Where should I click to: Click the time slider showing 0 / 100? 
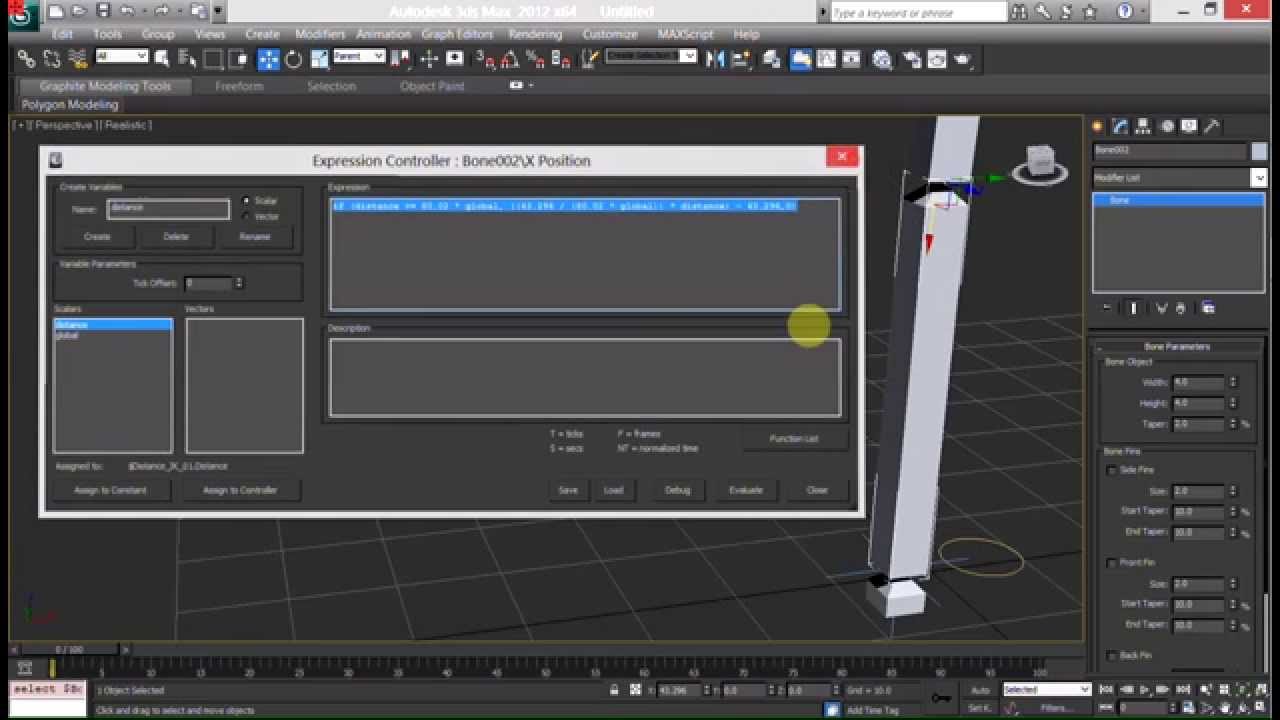pos(70,649)
